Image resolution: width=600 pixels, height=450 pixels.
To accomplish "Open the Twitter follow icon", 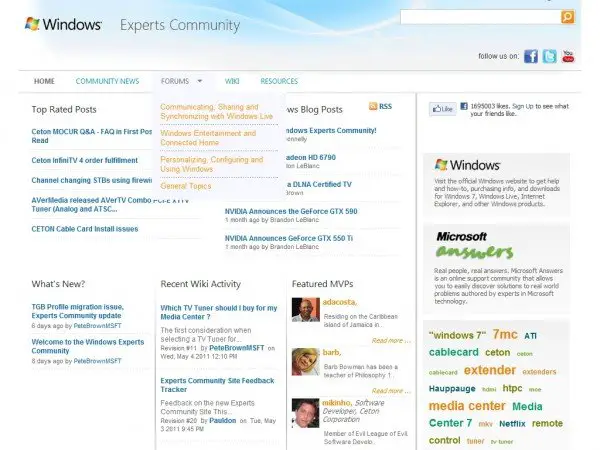I will [549, 56].
